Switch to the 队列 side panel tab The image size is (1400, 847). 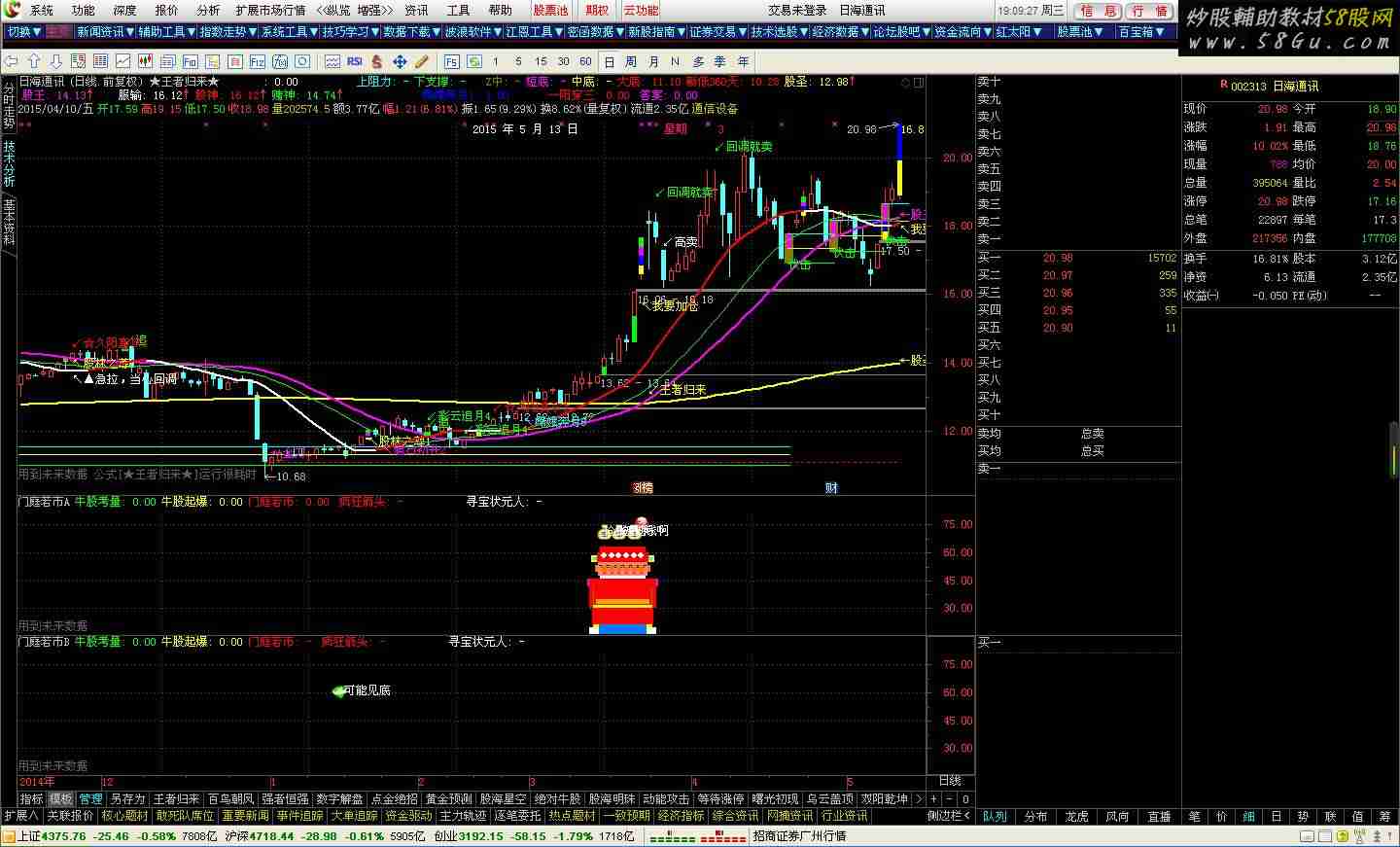(x=995, y=816)
